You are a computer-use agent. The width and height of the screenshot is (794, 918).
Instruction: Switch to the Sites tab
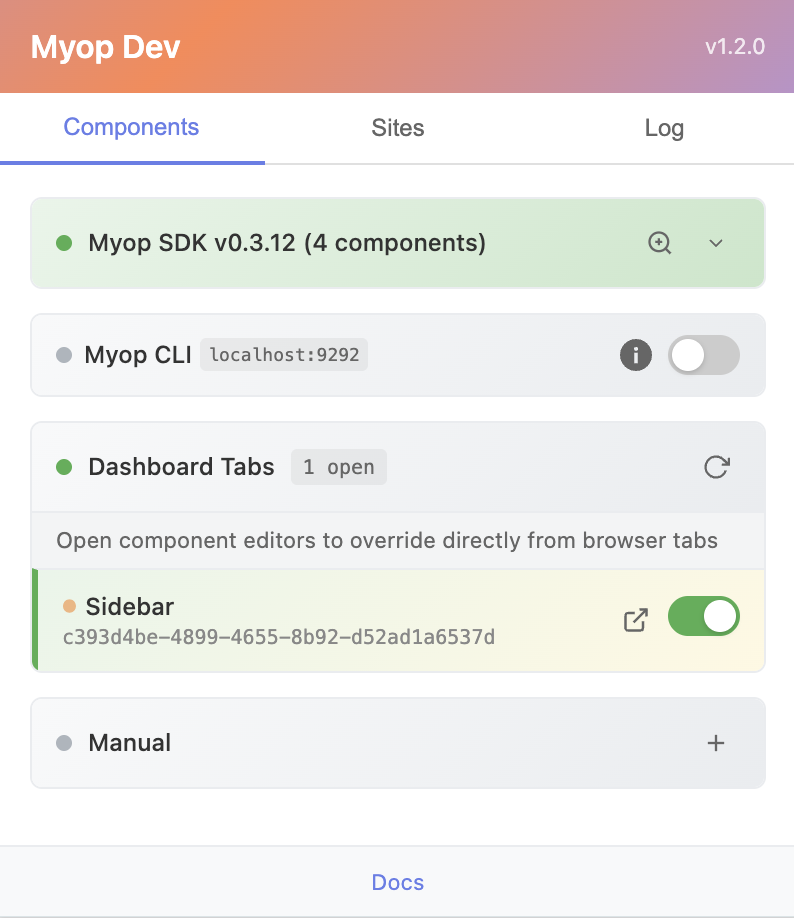click(x=397, y=128)
